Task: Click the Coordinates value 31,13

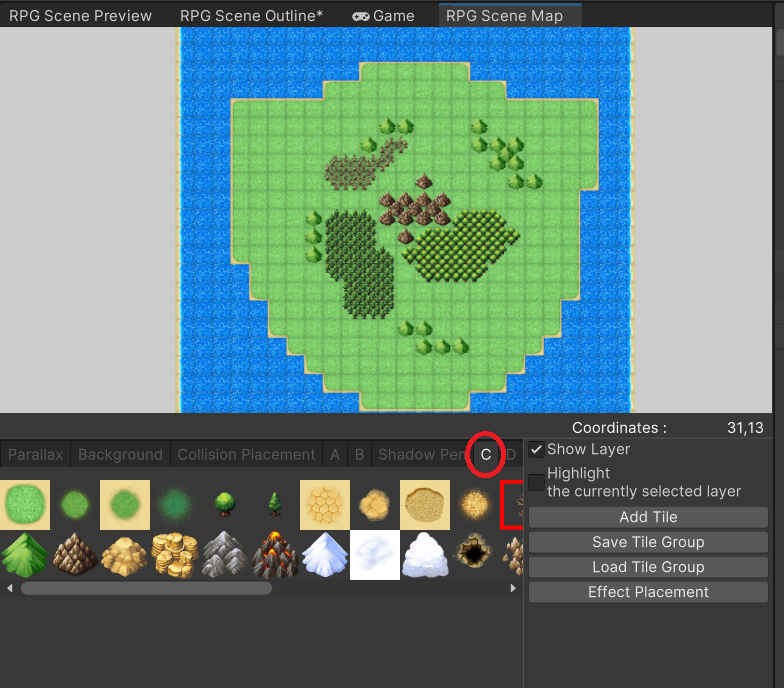Action: 745,428
